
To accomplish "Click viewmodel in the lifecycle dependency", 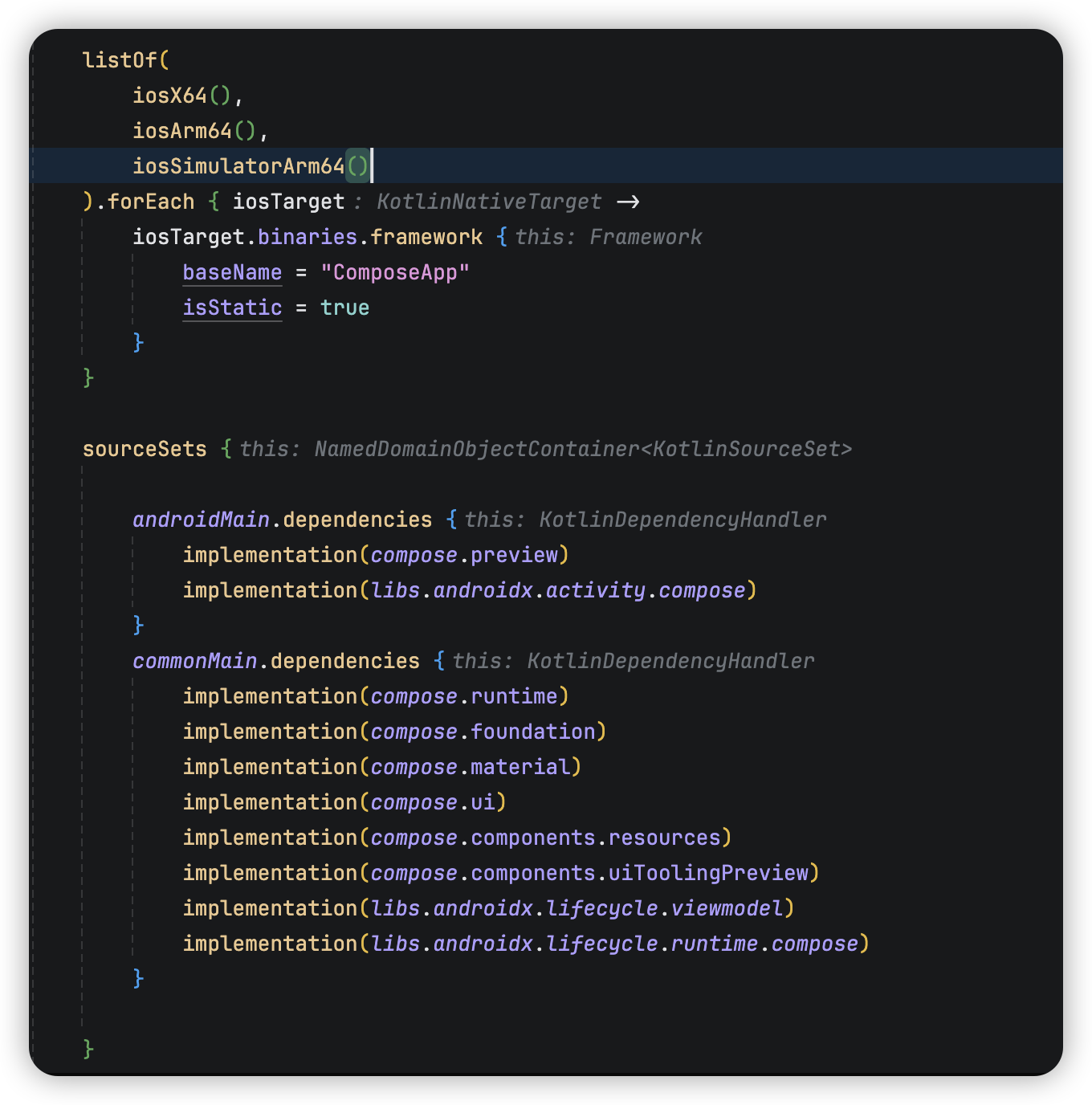I will pos(726,908).
